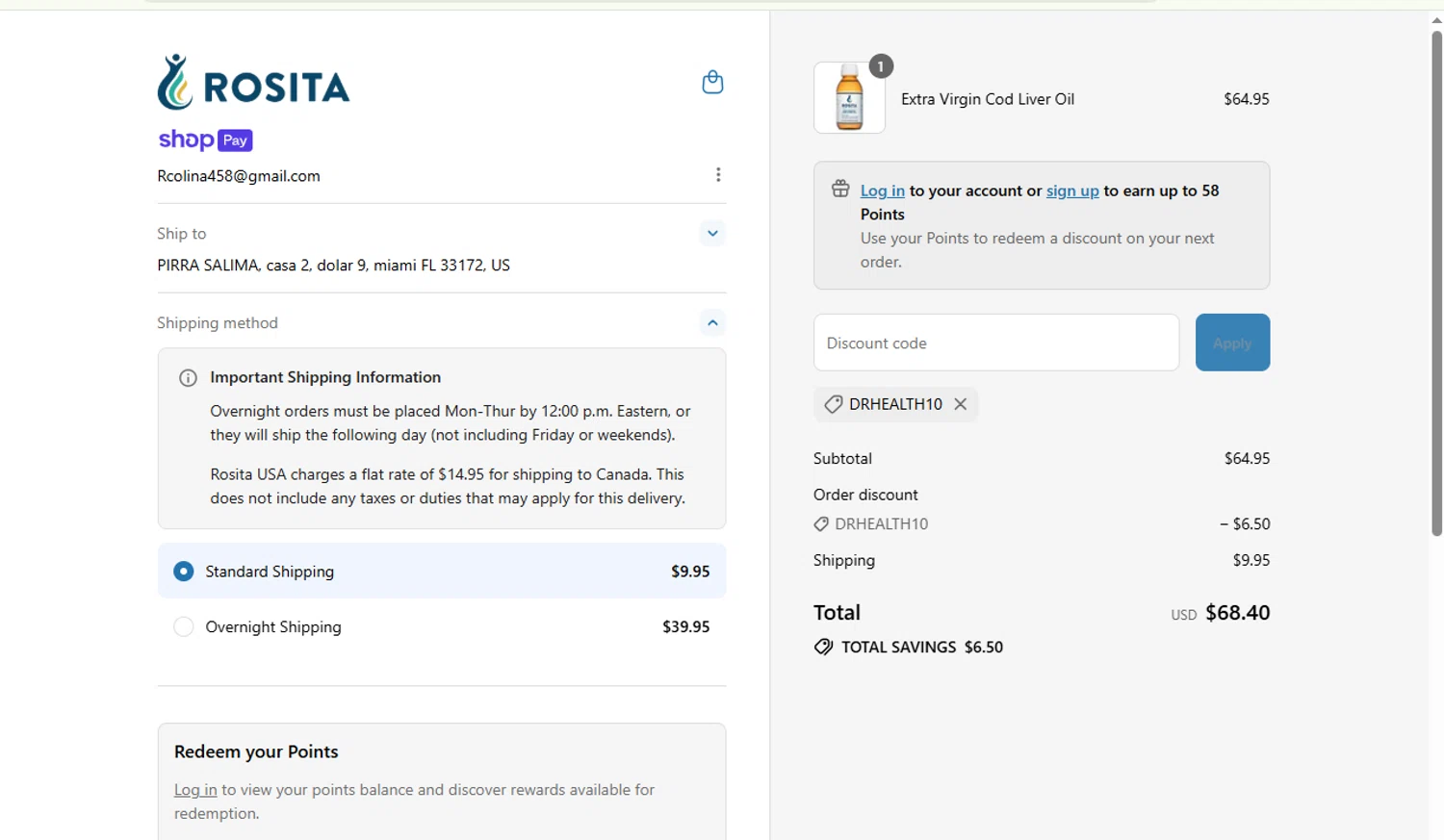Click the Log in link in the points box
1444x840 pixels.
(x=883, y=191)
